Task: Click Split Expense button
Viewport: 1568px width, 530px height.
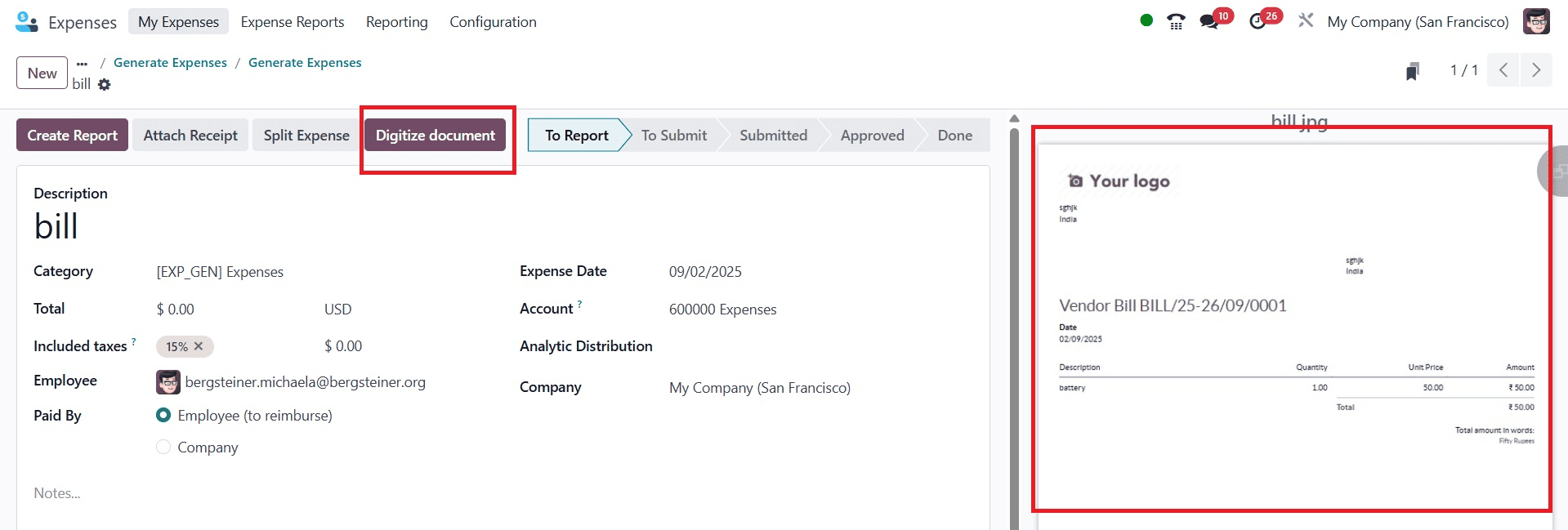Action: coord(306,135)
